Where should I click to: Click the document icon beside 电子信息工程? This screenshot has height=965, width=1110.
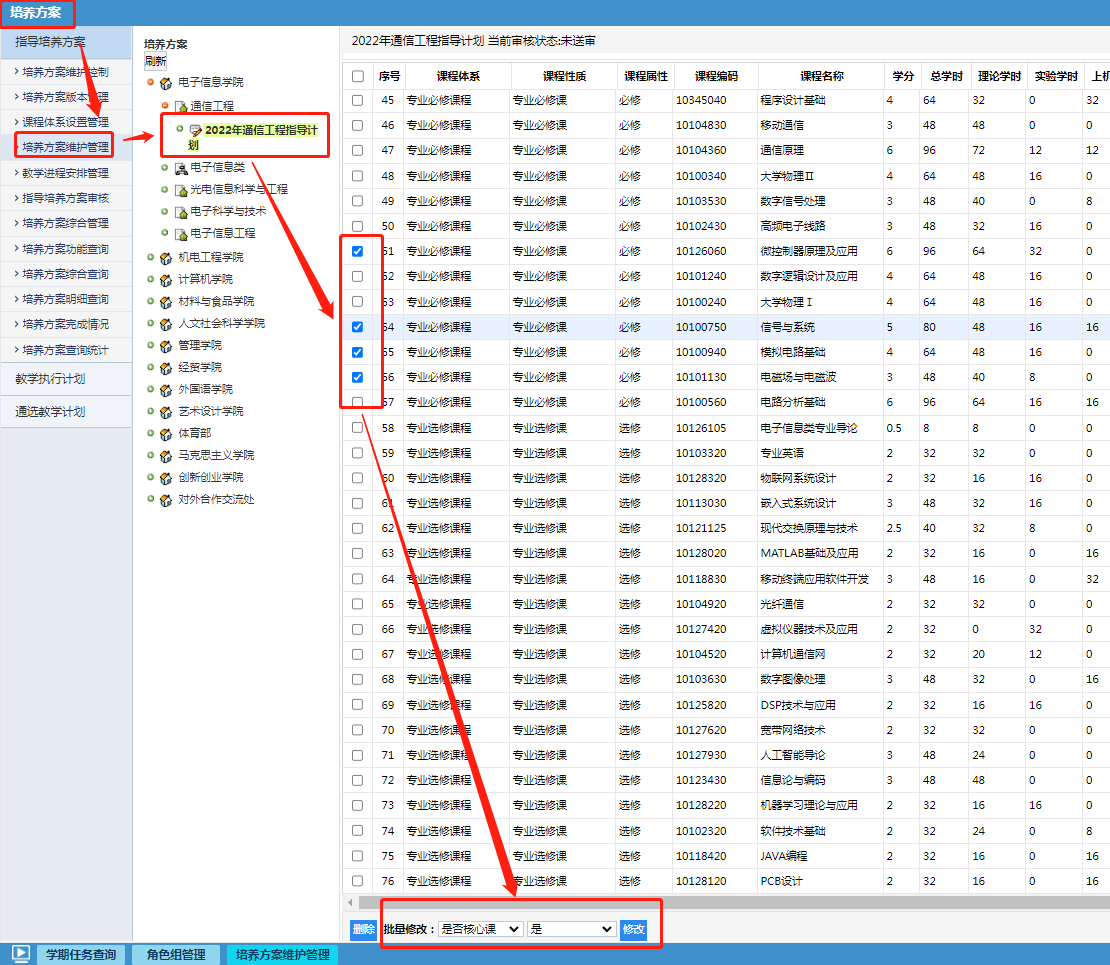(x=180, y=234)
